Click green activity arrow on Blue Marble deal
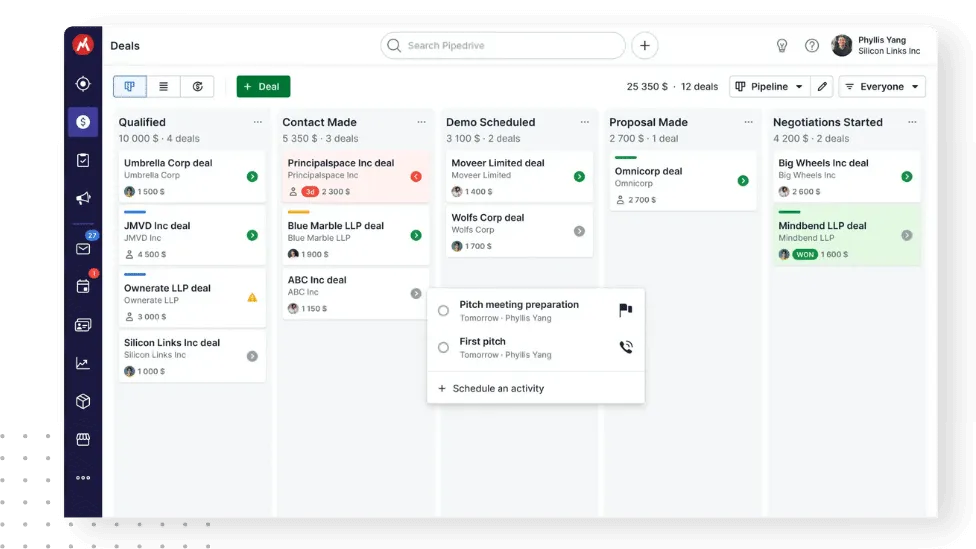The image size is (976, 549). pos(416,235)
